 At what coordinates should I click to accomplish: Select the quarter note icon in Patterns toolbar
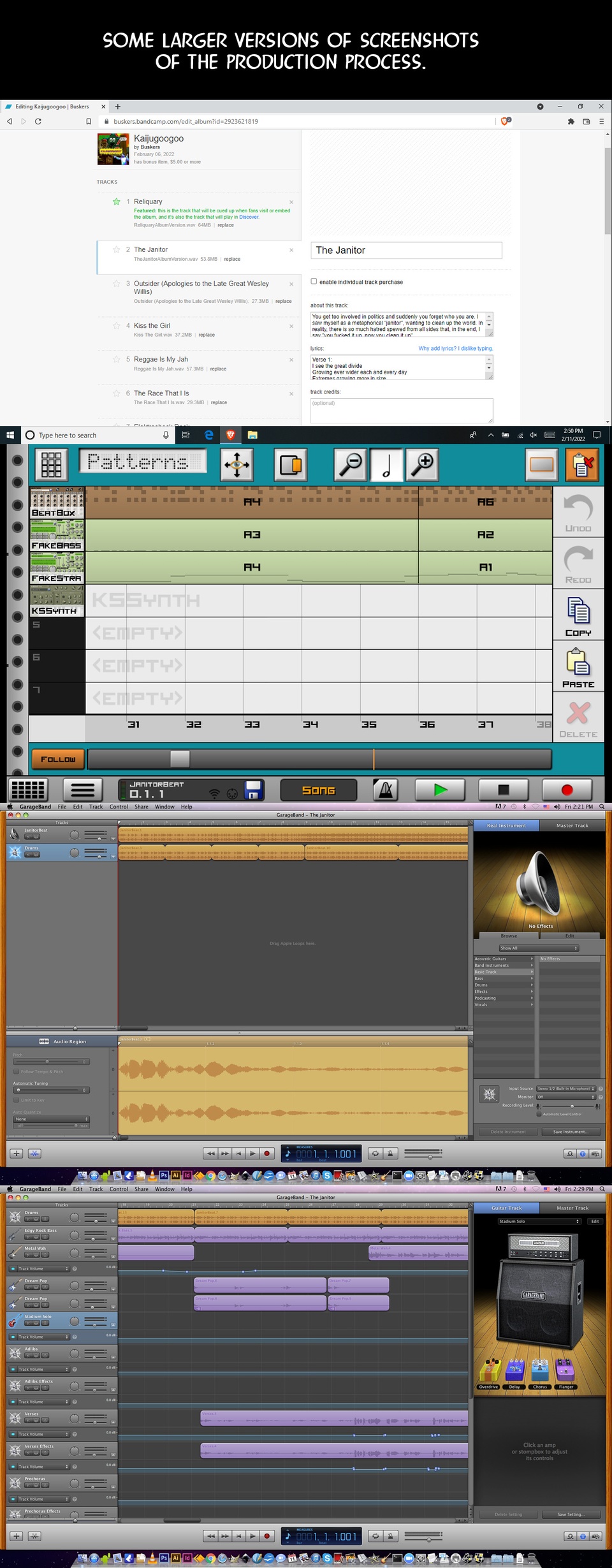(386, 464)
